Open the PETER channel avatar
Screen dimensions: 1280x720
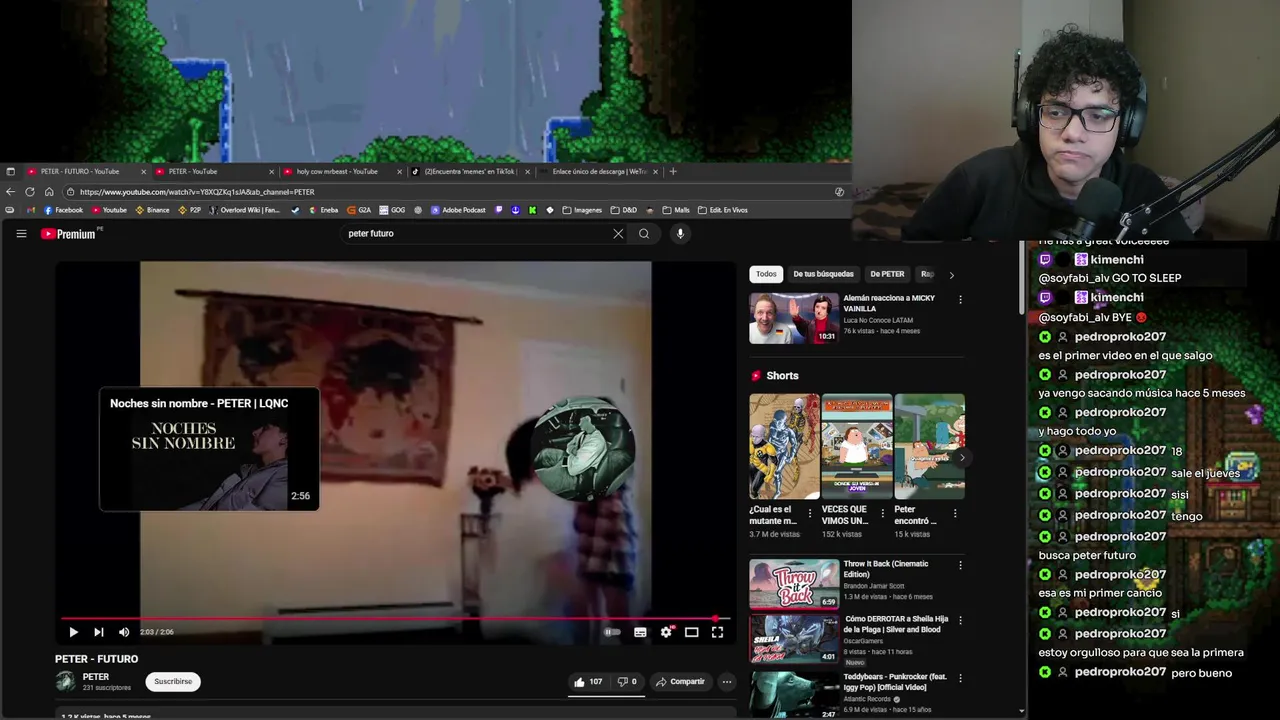(x=65, y=681)
